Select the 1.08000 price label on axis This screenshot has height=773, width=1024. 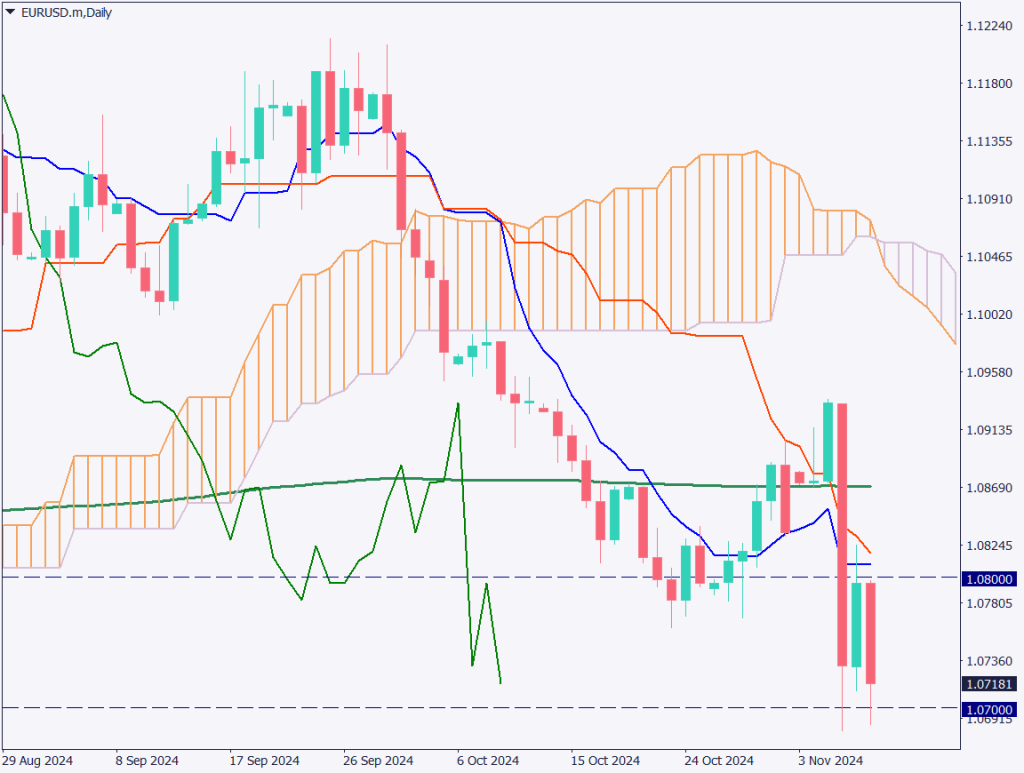click(989, 578)
